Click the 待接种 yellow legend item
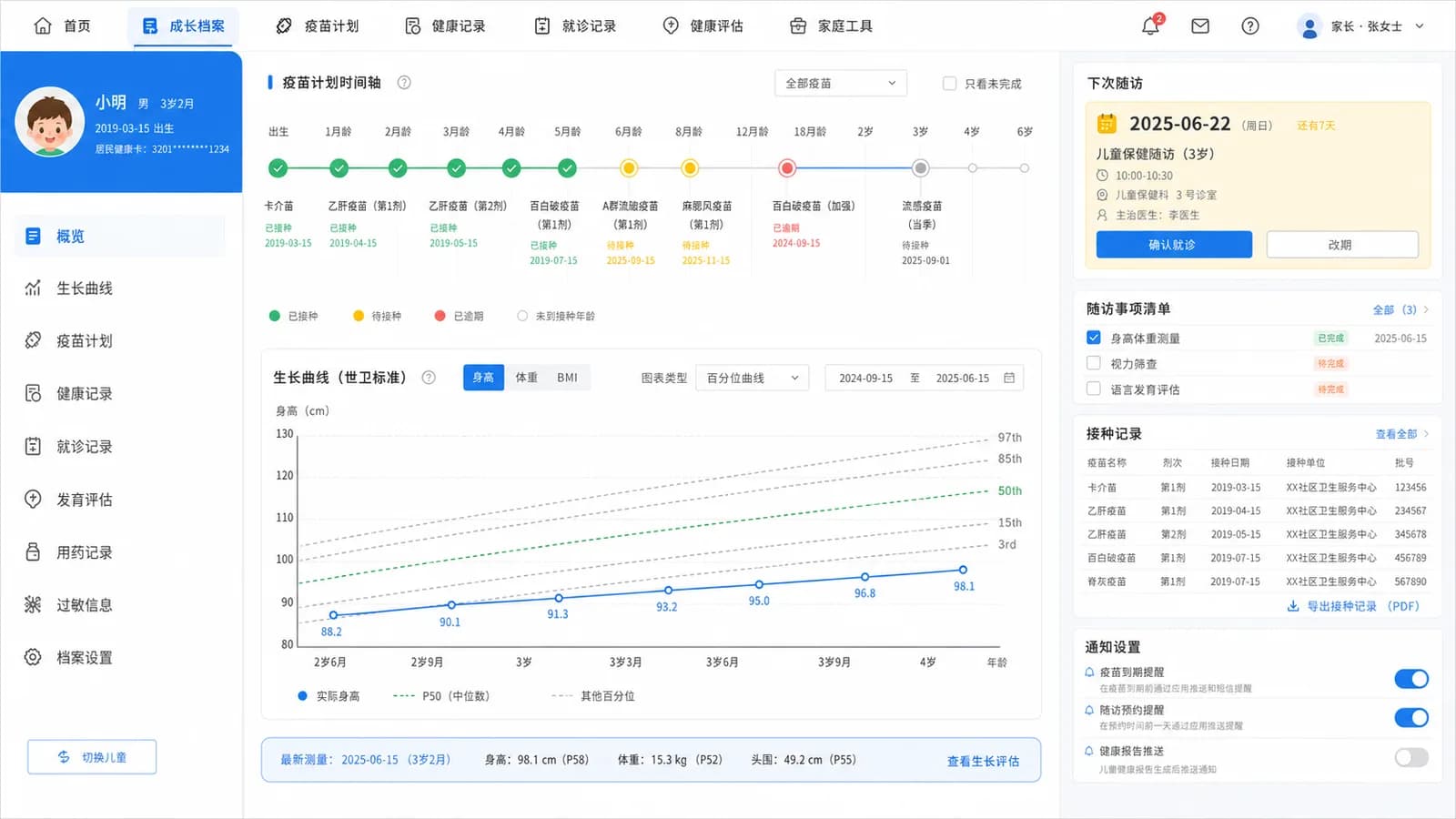 (377, 316)
